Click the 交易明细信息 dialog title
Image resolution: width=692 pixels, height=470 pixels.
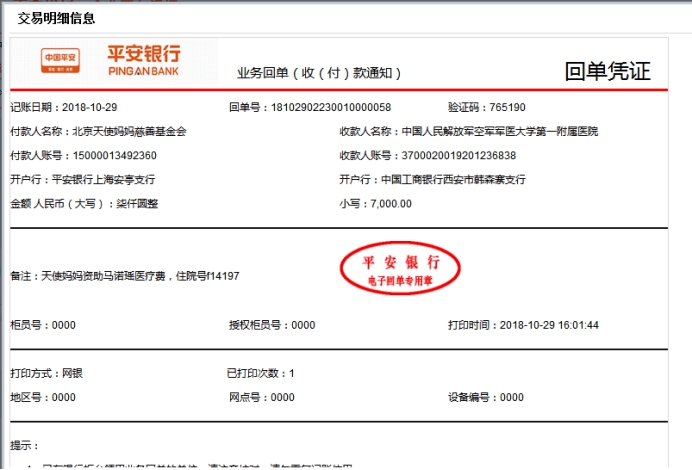56,19
